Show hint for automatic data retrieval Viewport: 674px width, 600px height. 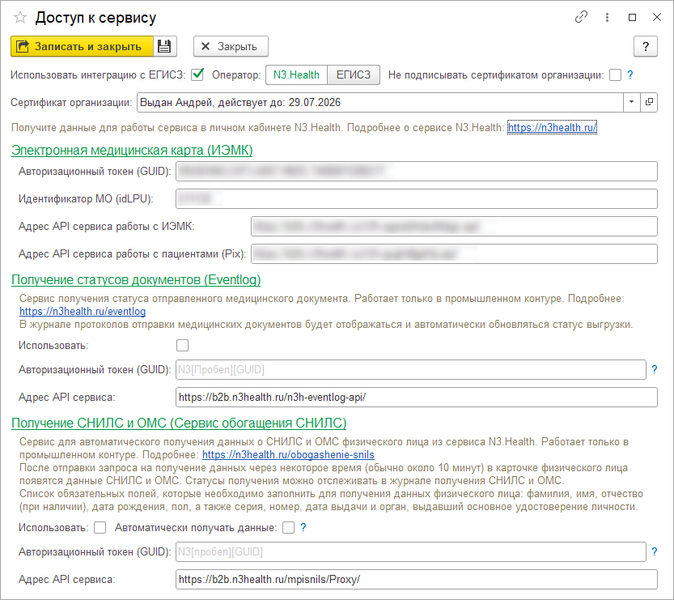(x=303, y=528)
